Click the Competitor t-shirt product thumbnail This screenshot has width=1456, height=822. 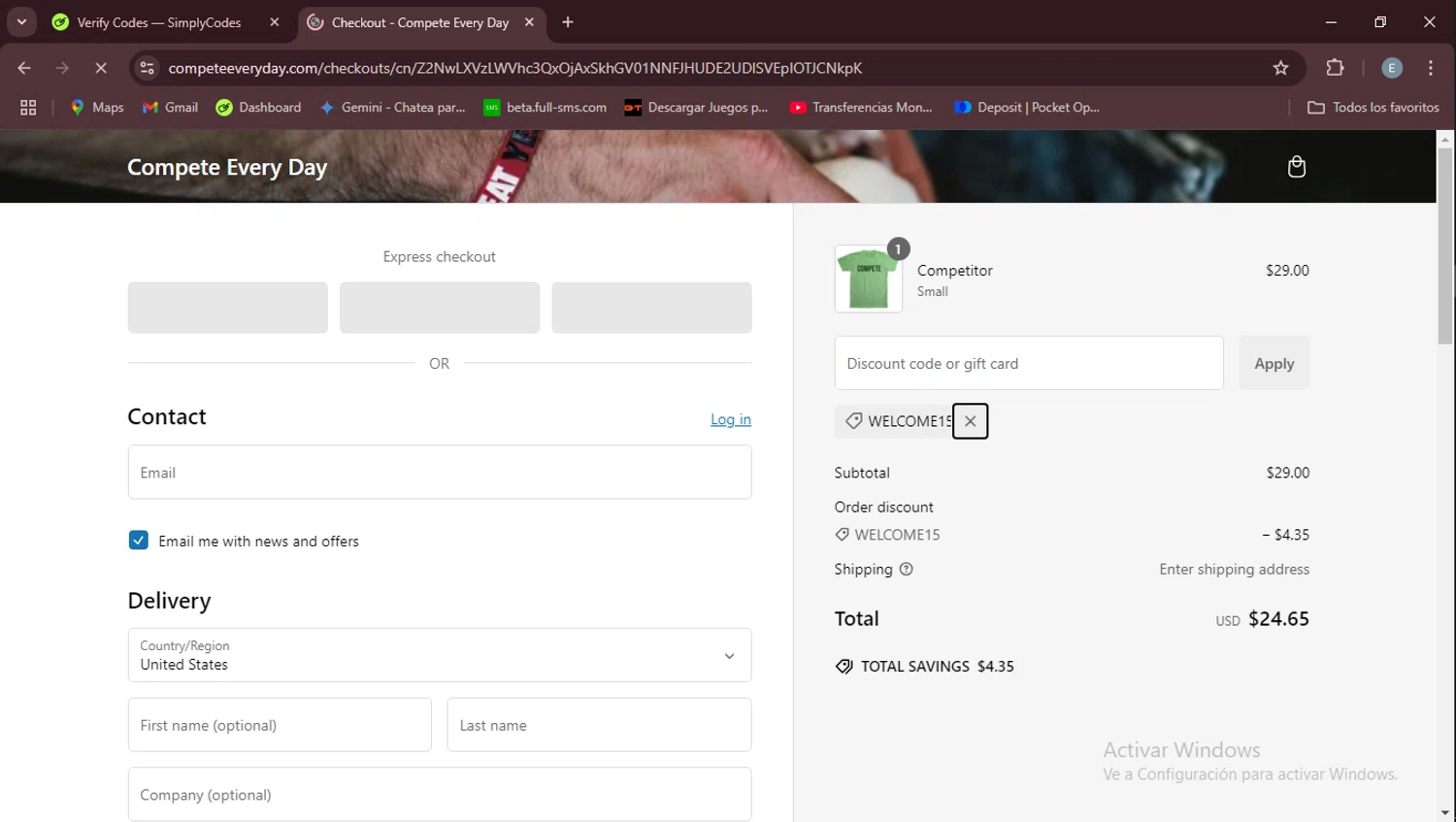coord(868,279)
